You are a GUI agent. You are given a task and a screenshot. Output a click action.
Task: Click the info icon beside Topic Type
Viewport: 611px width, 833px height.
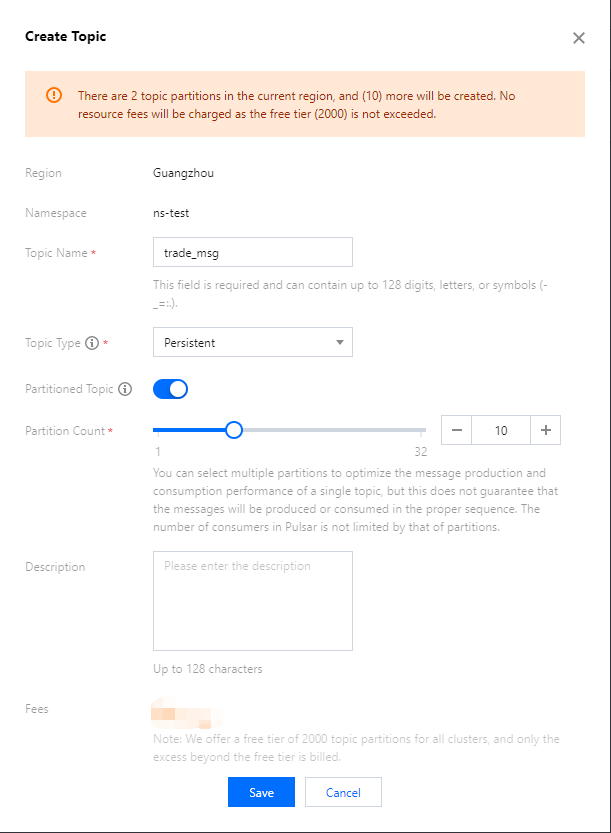[x=92, y=343]
